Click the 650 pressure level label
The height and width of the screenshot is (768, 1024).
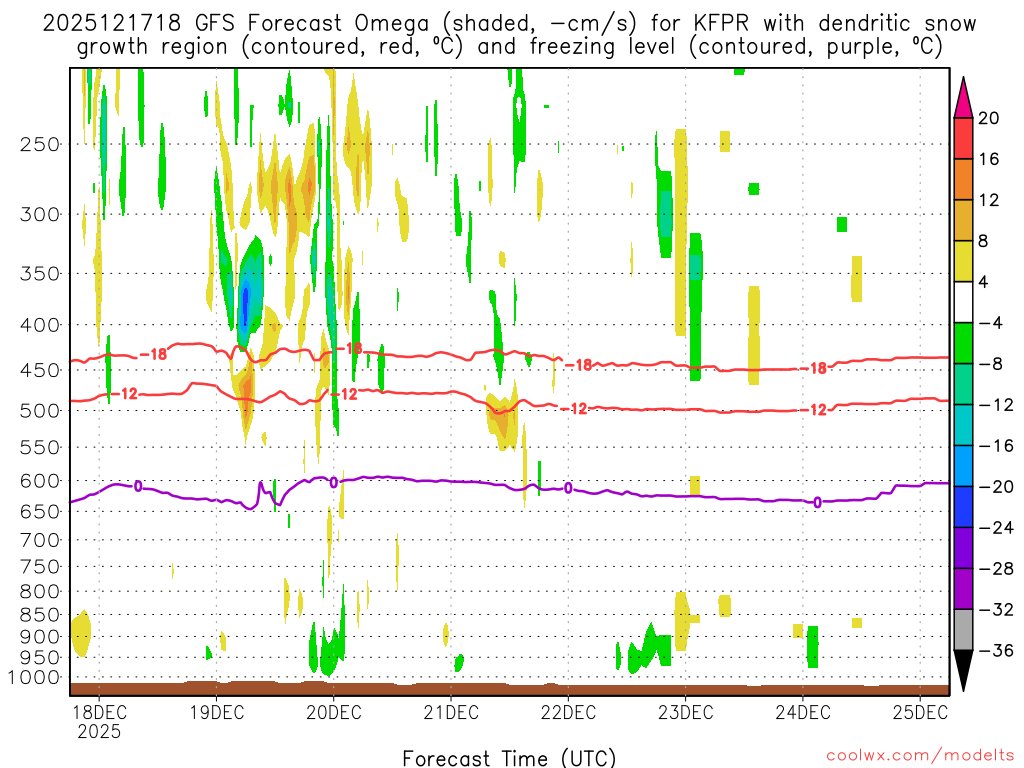[x=40, y=511]
